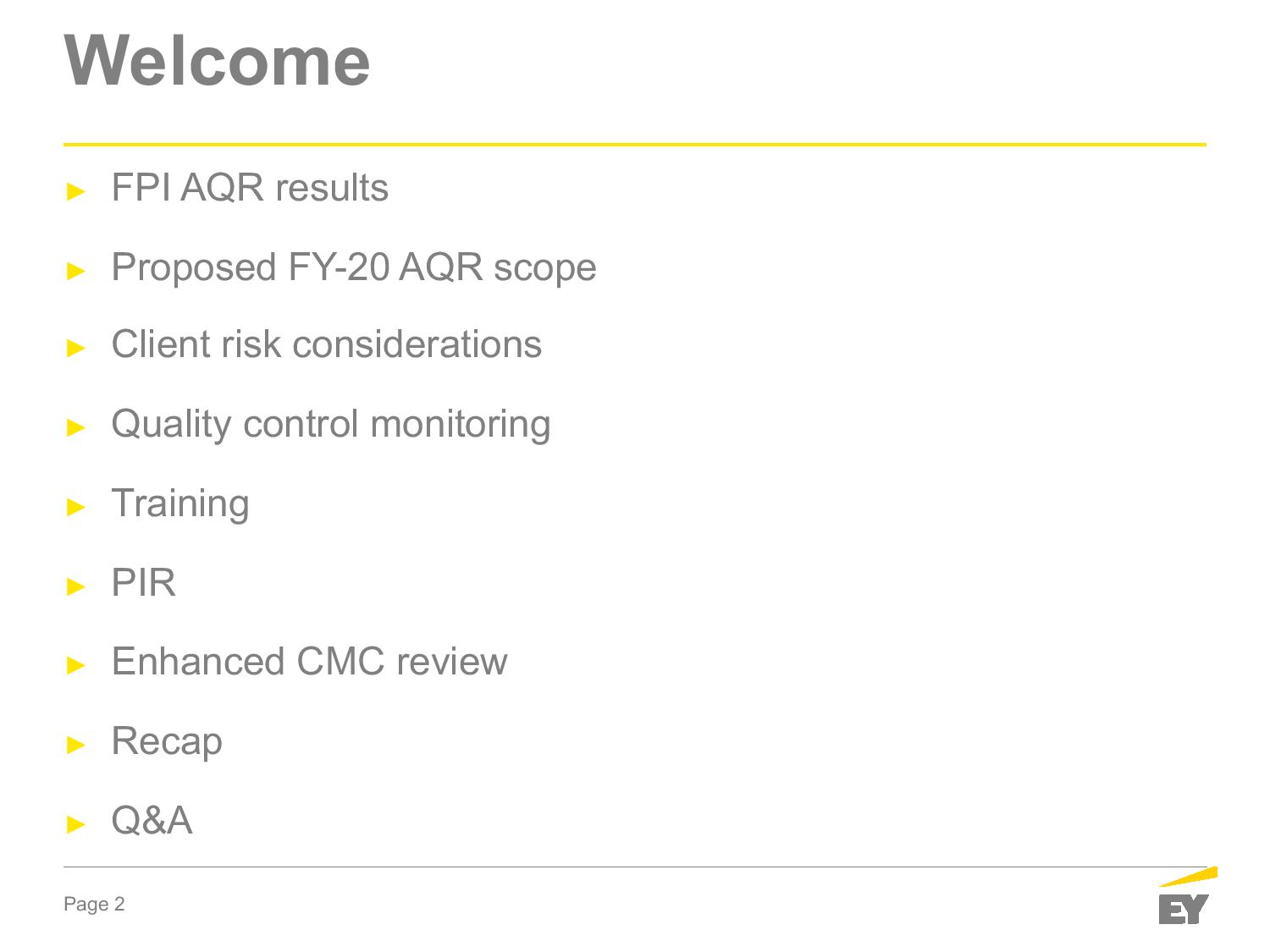Click the bullet arrow beside Proposed FY-20 AQR scope
The width and height of the screenshot is (1270, 952).
[x=76, y=271]
